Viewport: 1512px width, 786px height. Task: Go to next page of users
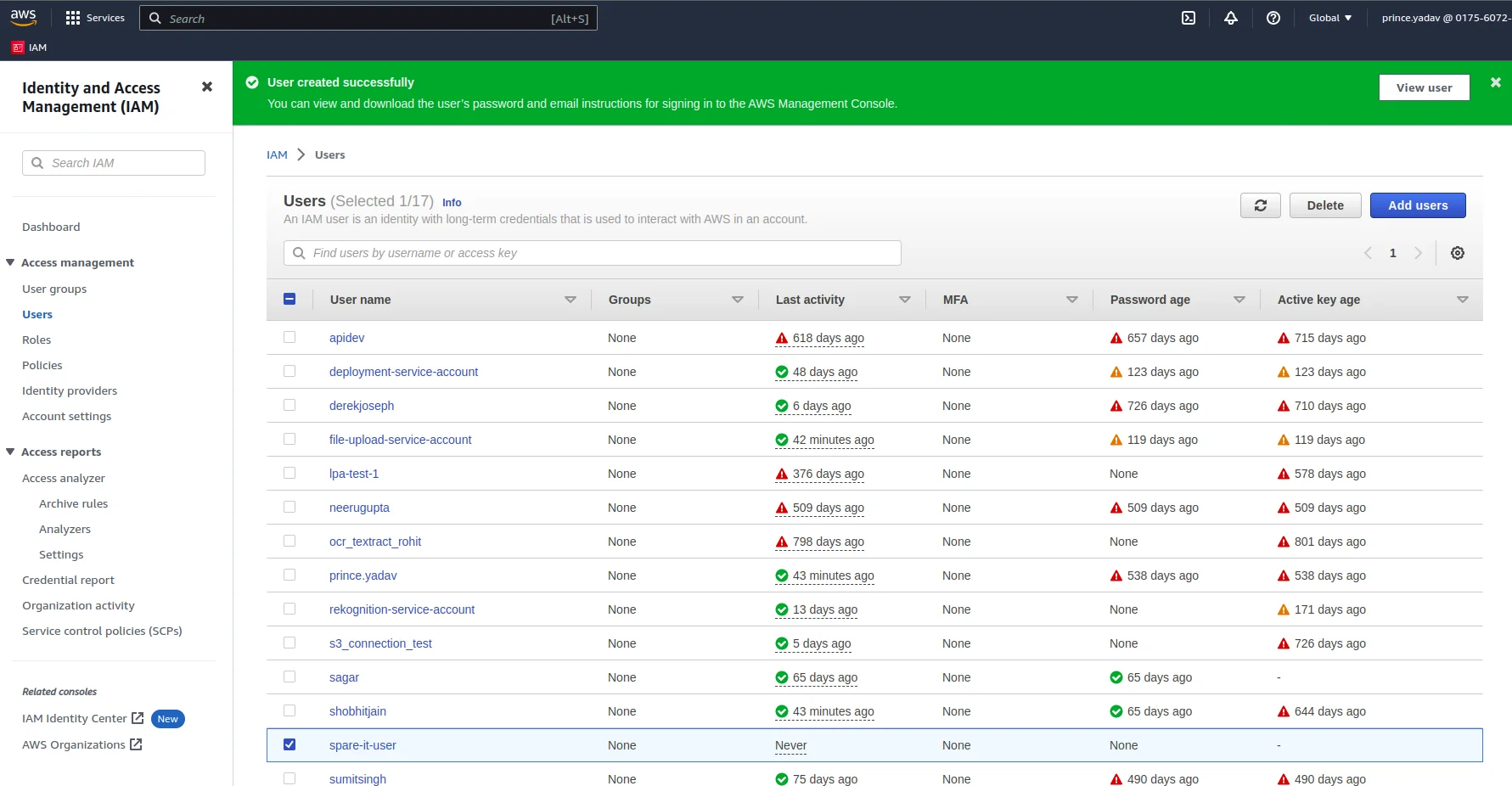[1418, 253]
